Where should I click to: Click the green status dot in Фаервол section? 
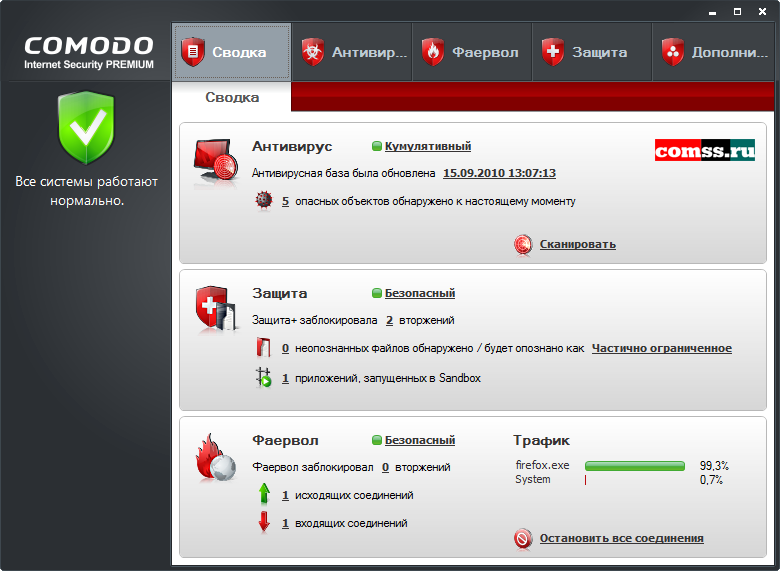click(377, 440)
